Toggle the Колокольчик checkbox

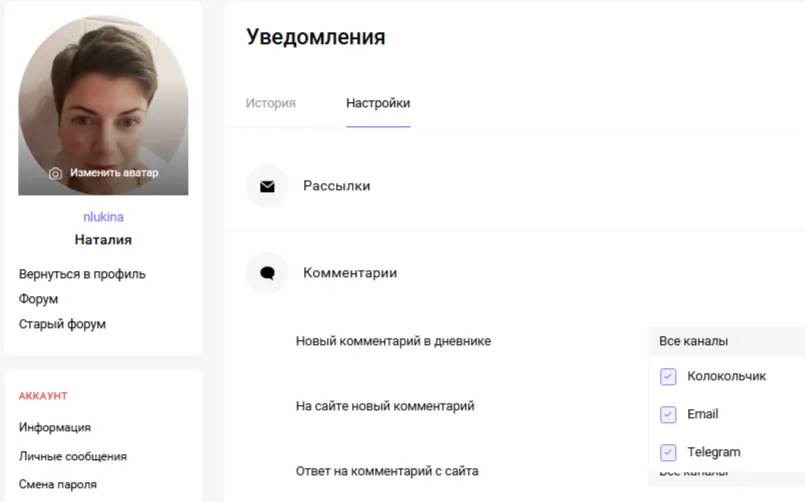point(668,376)
